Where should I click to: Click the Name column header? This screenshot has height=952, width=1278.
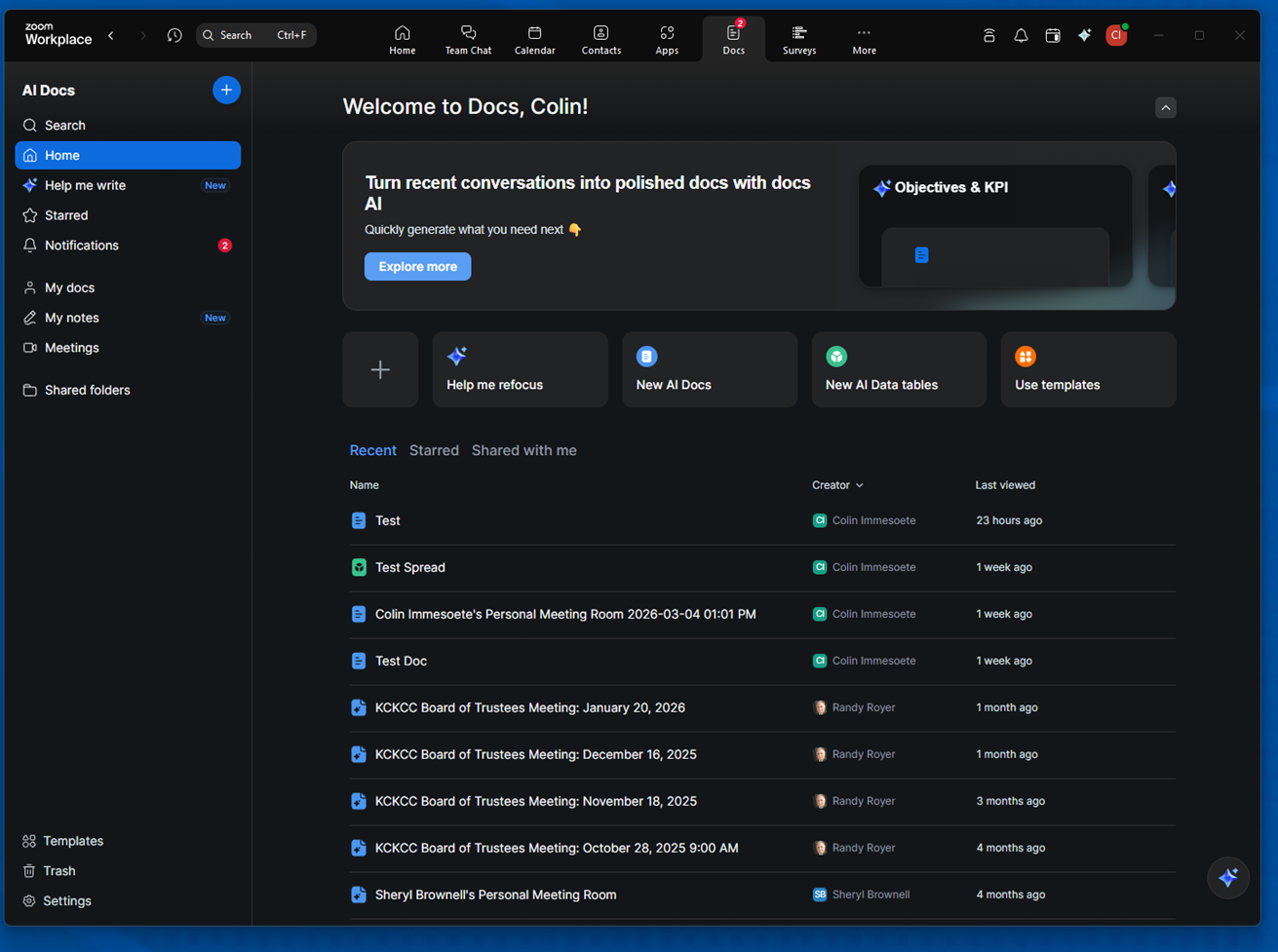coord(365,485)
